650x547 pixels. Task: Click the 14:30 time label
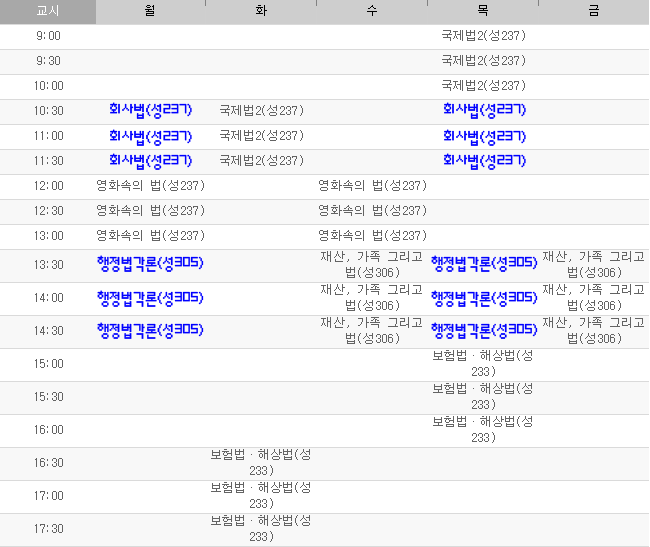tap(49, 331)
